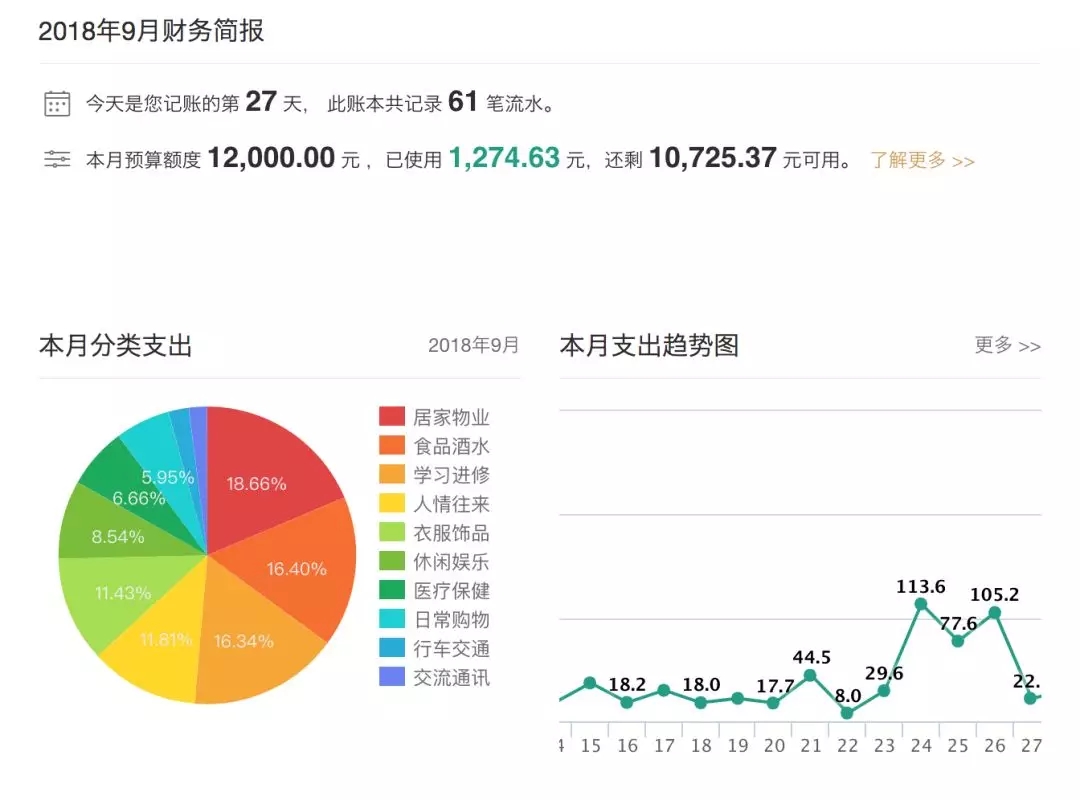Image resolution: width=1080 pixels, height=800 pixels.
Task: Click the 8.0 data point on day 22
Action: pyautogui.click(x=847, y=713)
